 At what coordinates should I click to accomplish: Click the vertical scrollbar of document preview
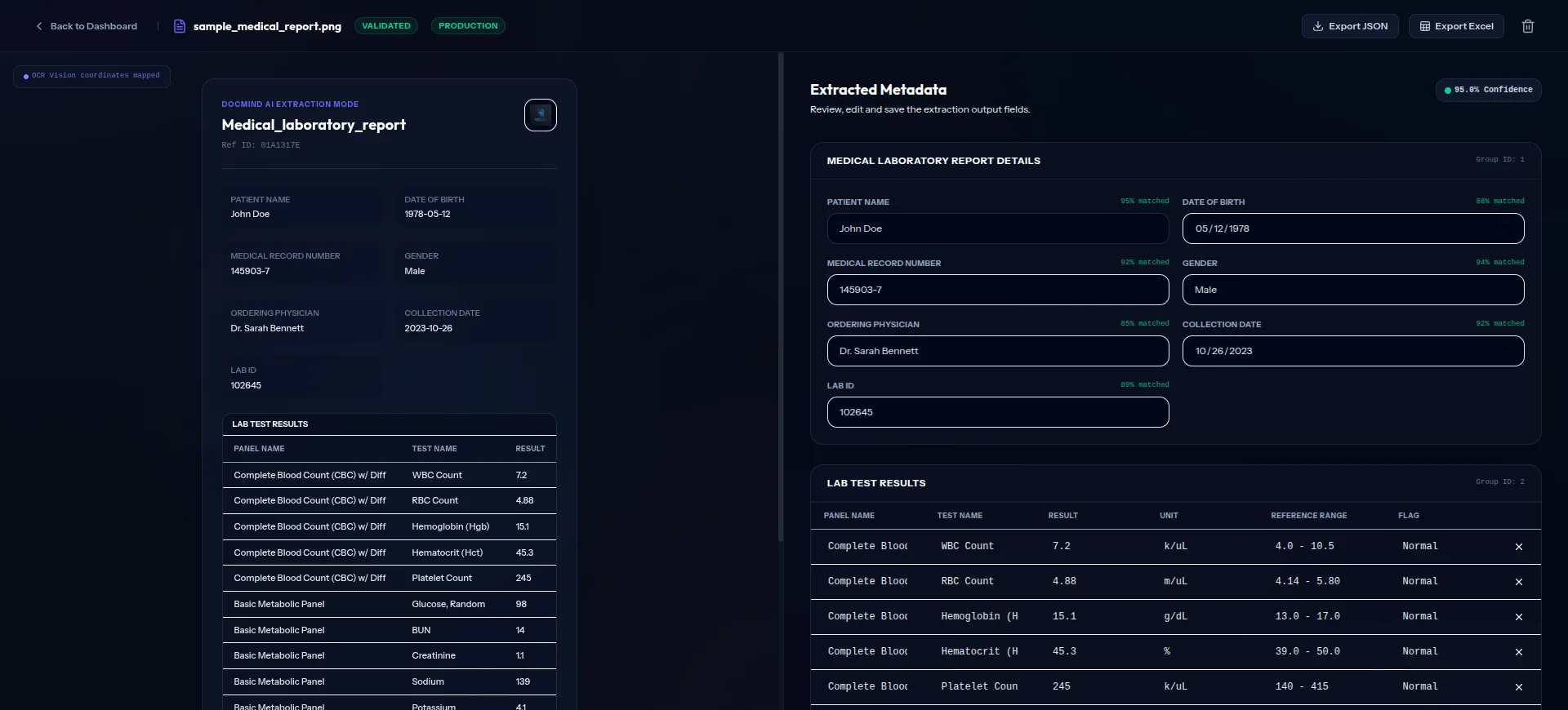tap(781, 298)
